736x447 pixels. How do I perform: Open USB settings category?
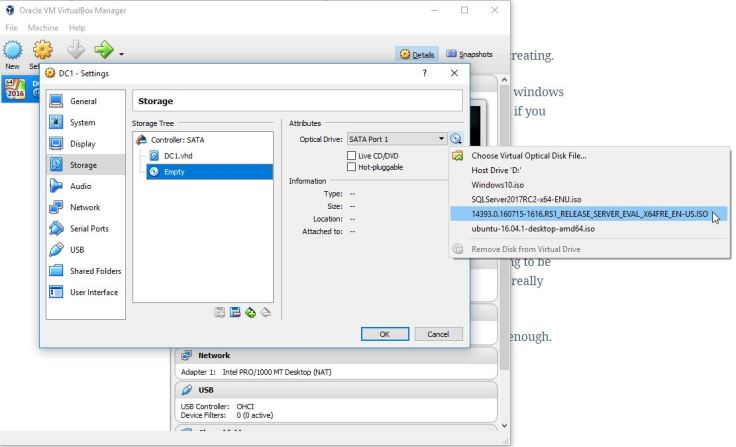85,250
